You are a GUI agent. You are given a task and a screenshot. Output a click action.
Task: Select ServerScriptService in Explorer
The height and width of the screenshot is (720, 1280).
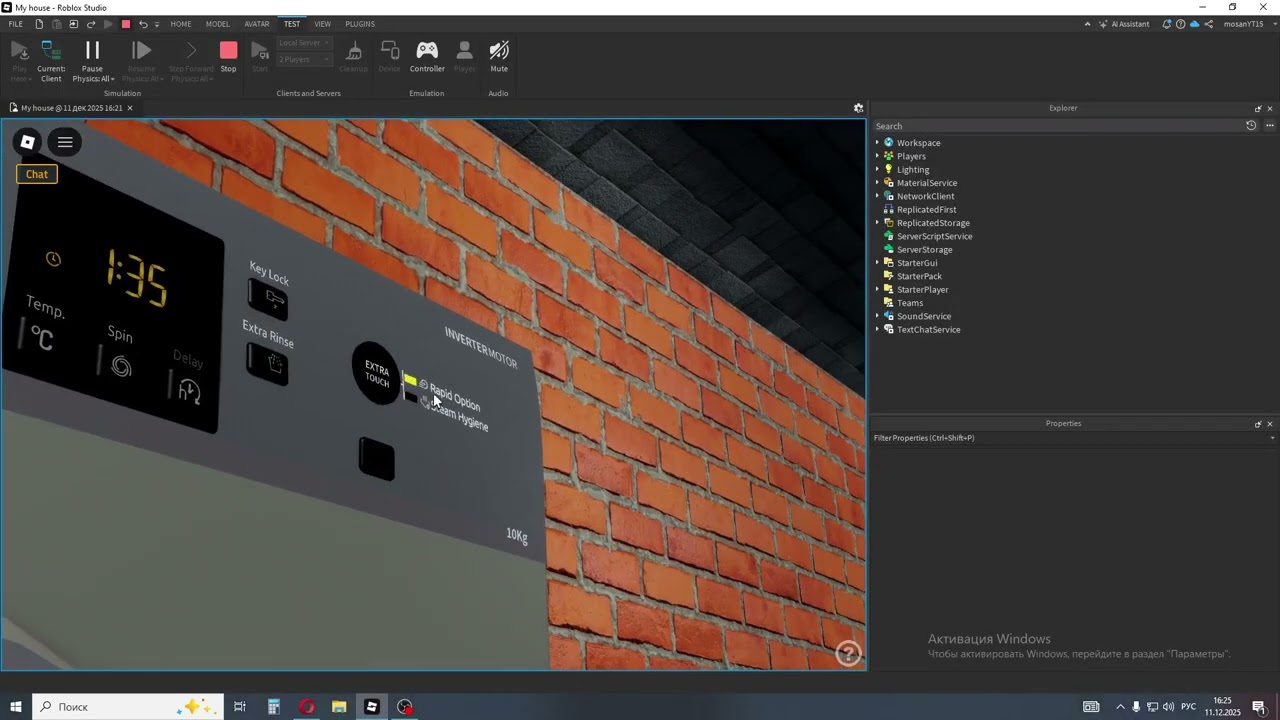pyautogui.click(x=934, y=236)
